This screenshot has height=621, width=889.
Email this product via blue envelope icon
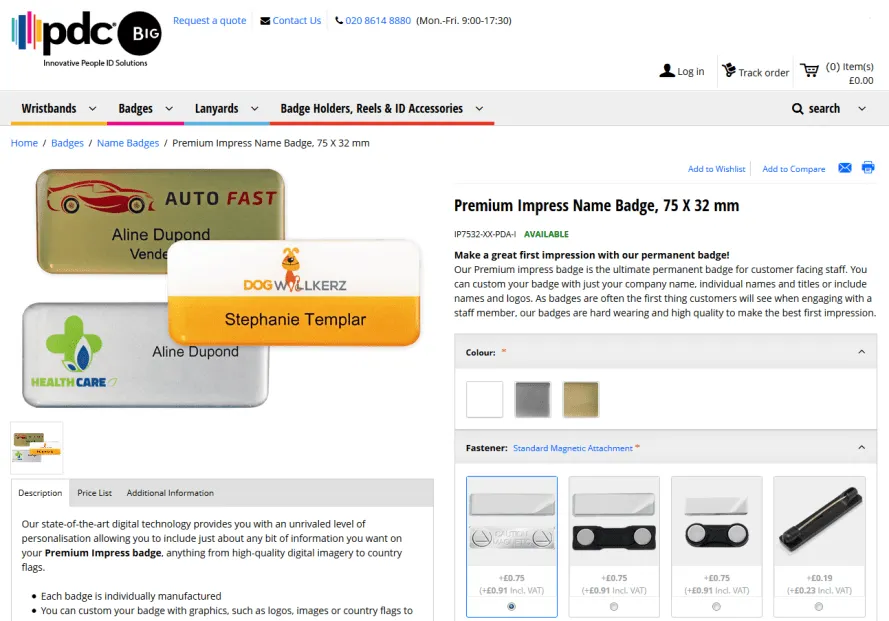(845, 168)
